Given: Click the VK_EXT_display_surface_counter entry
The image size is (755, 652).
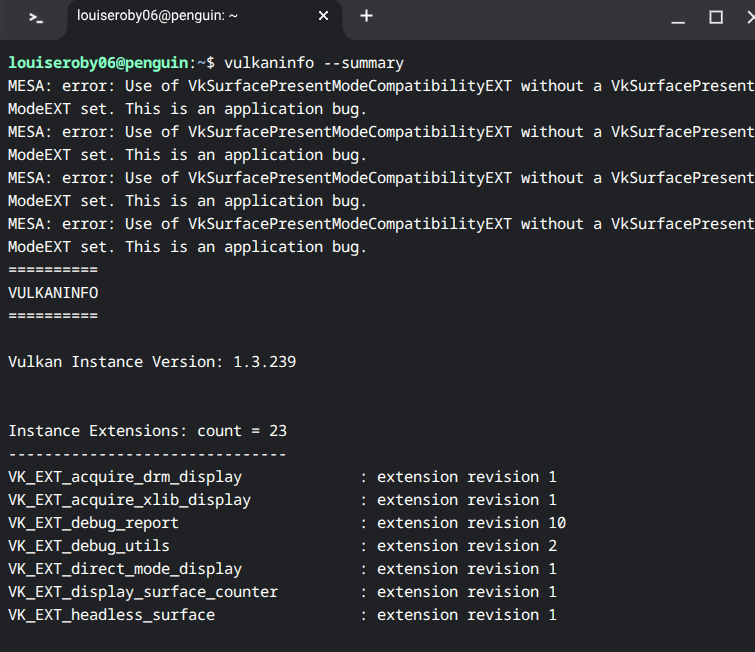Looking at the screenshot, I should pos(143,592).
